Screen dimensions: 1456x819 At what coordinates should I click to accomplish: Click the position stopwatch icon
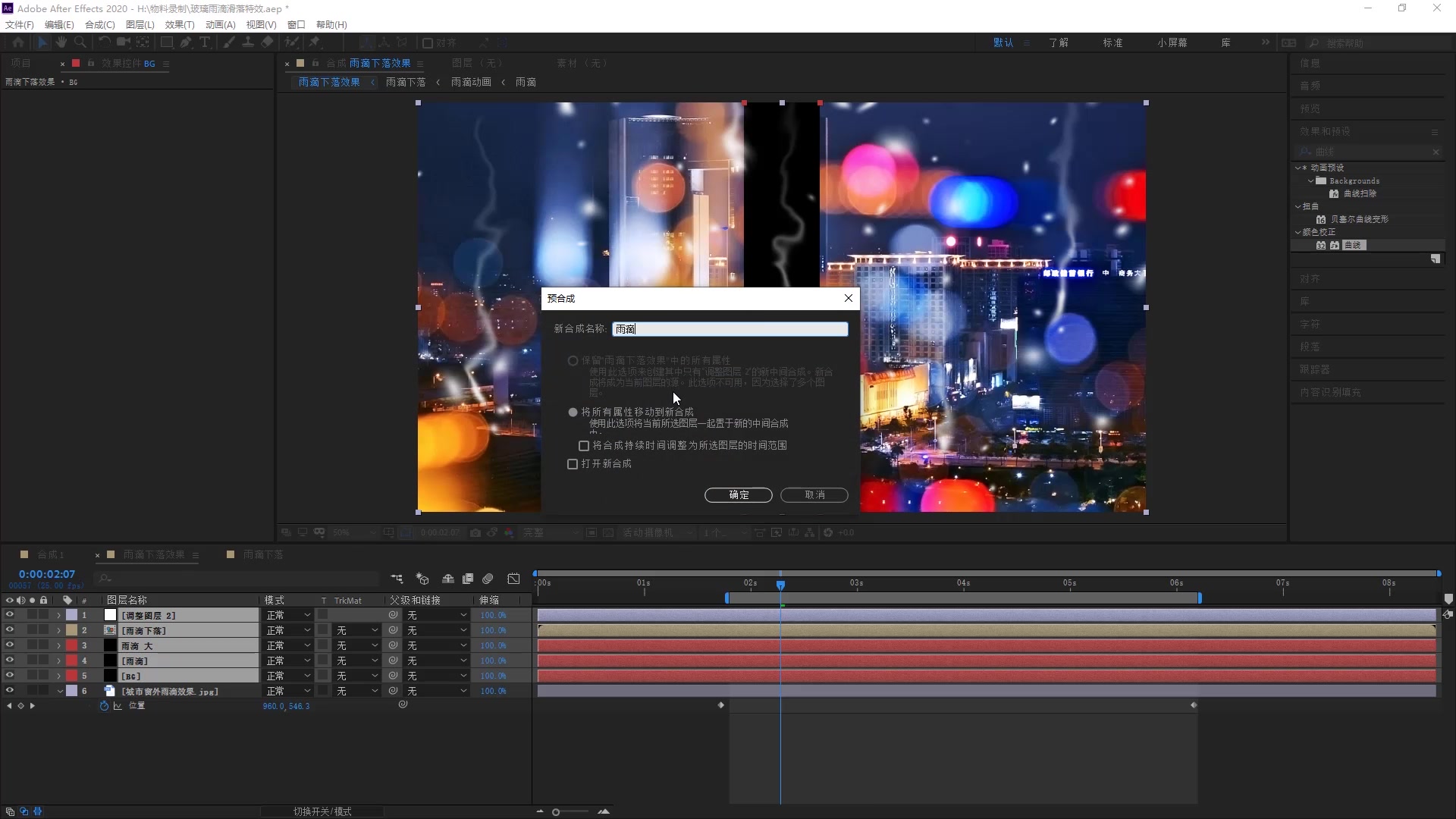(x=104, y=706)
